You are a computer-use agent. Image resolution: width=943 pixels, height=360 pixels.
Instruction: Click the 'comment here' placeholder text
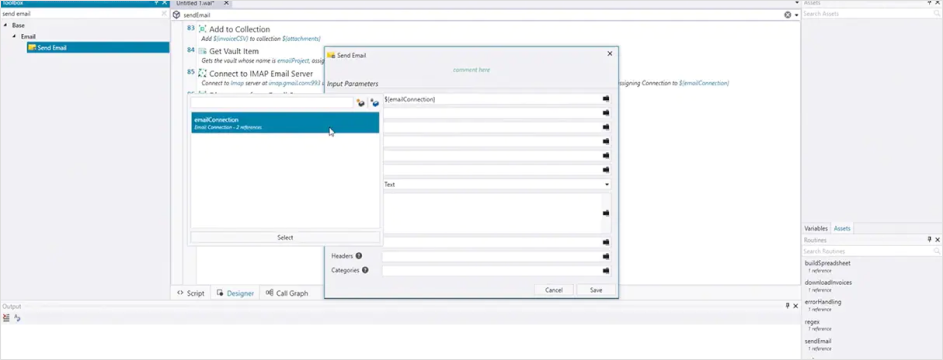472,70
